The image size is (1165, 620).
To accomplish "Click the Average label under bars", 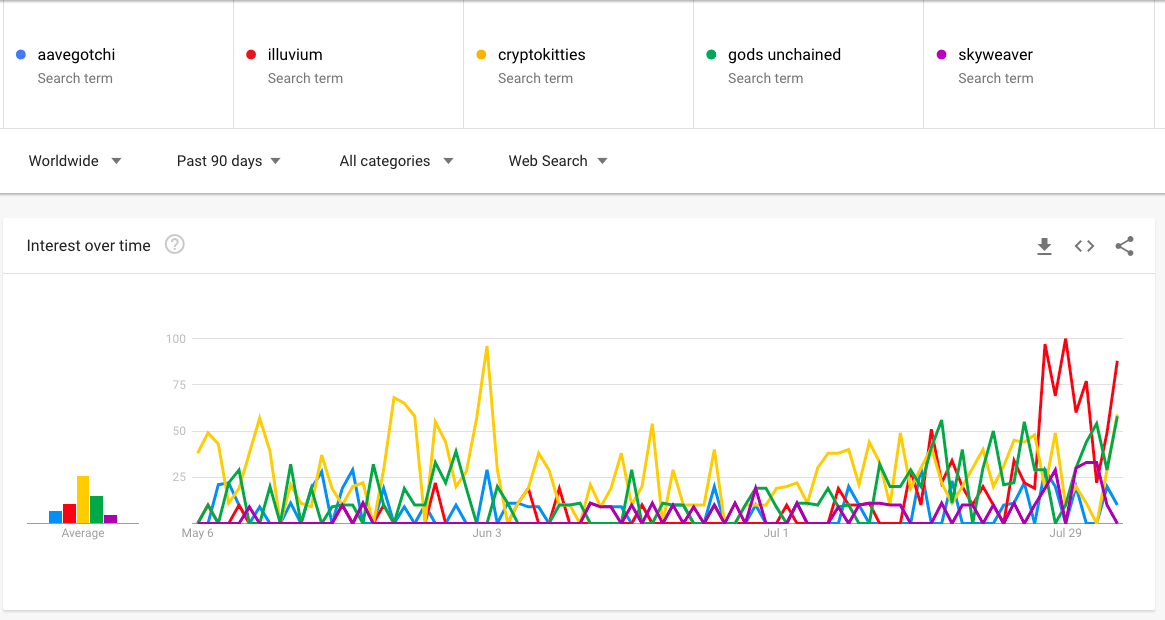I will [x=83, y=533].
